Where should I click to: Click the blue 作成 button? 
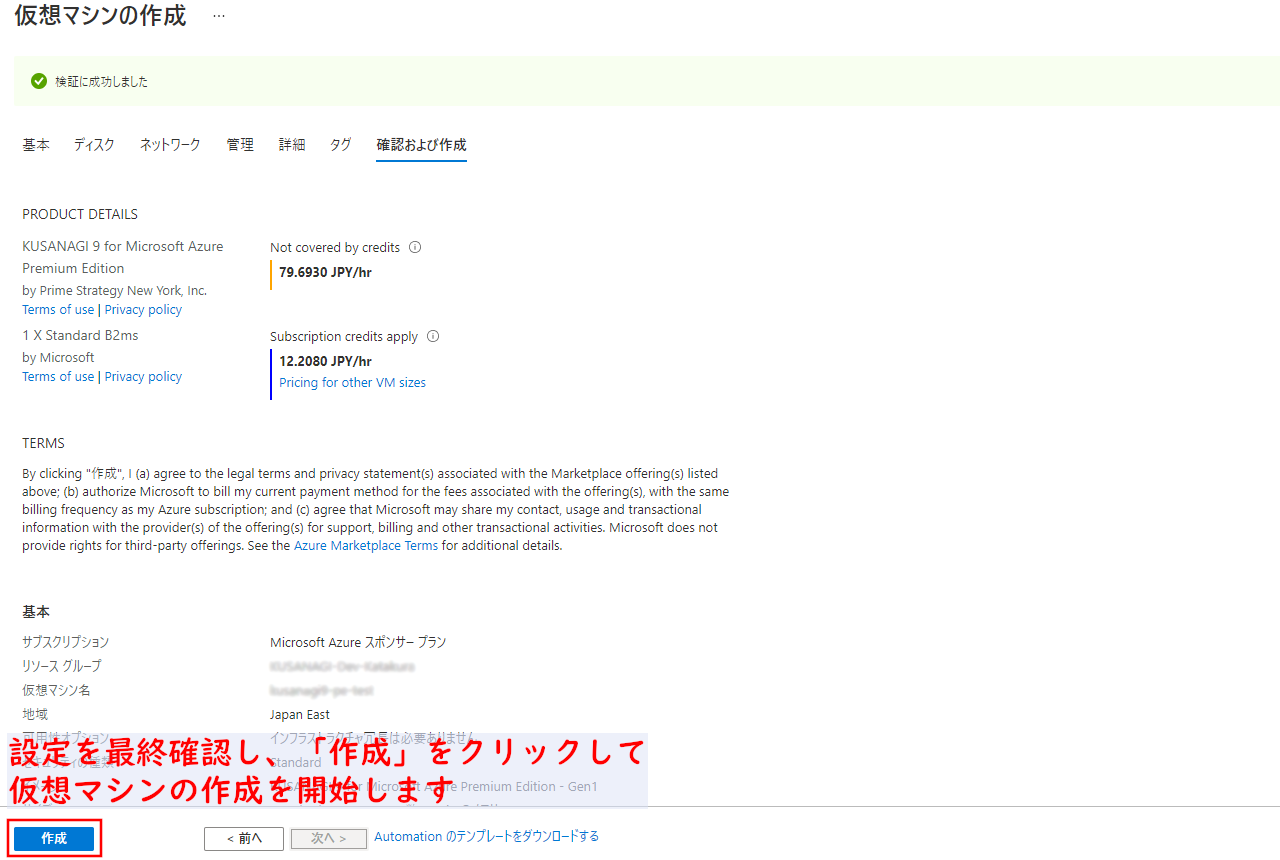(54, 838)
